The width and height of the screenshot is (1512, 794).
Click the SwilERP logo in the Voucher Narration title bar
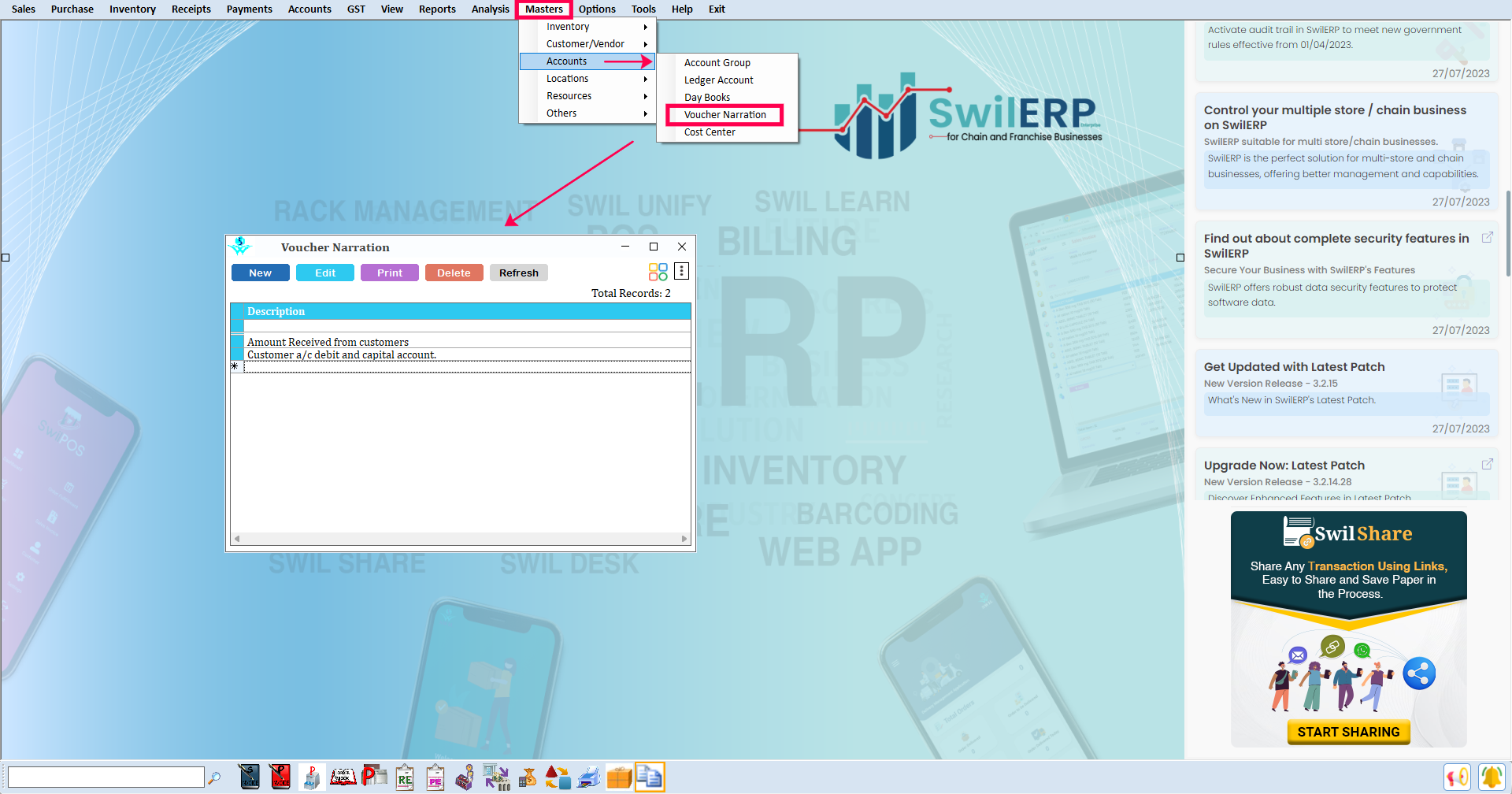[x=240, y=247]
